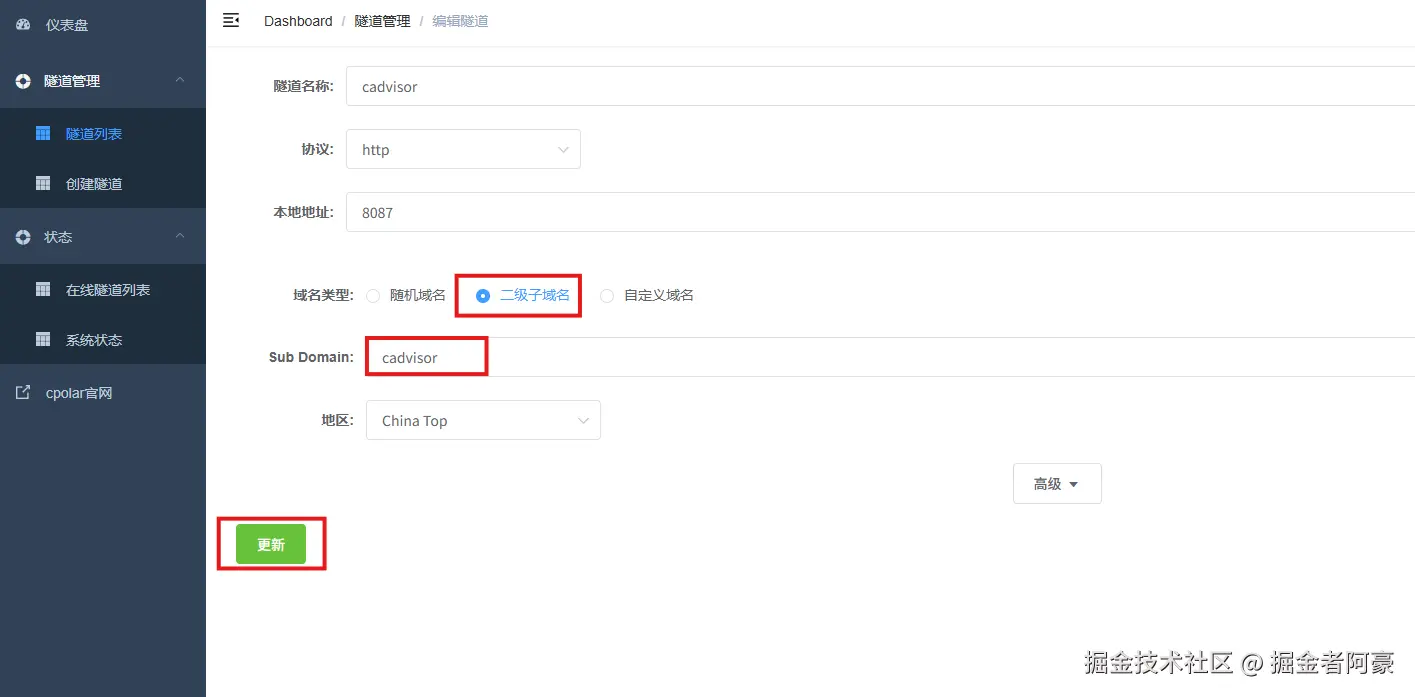Viewport: 1415px width, 697px height.
Task: Click the 地区 label
Action: [338, 420]
